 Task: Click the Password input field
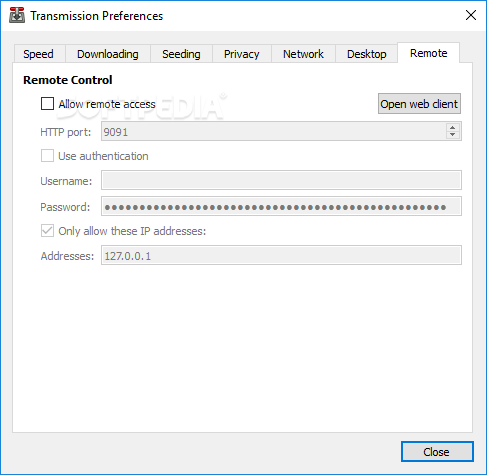click(281, 206)
